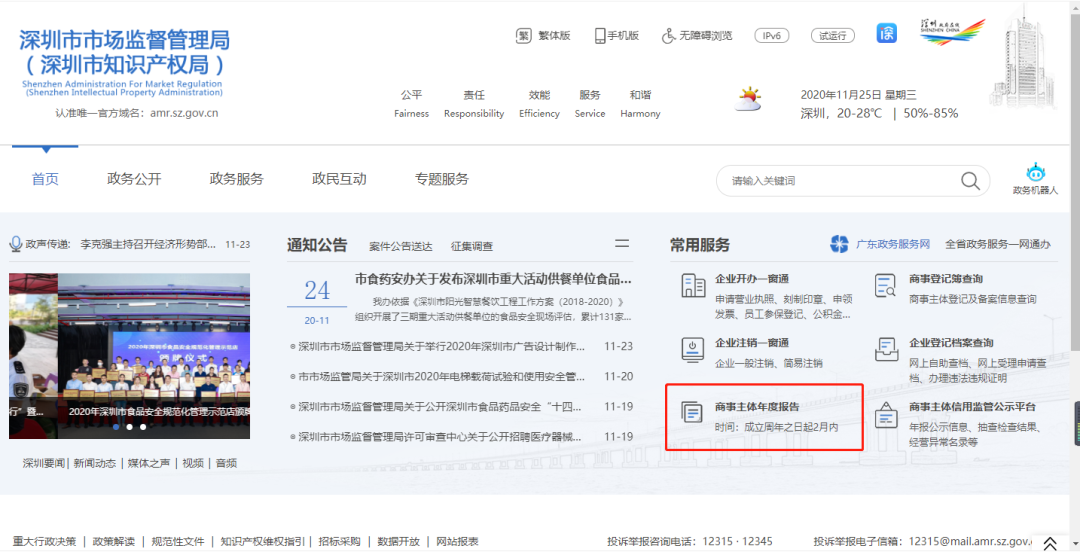Viewport: 1080px width, 555px height.
Task: Click the 广东政务服务网 blue logo icon
Action: click(x=839, y=244)
